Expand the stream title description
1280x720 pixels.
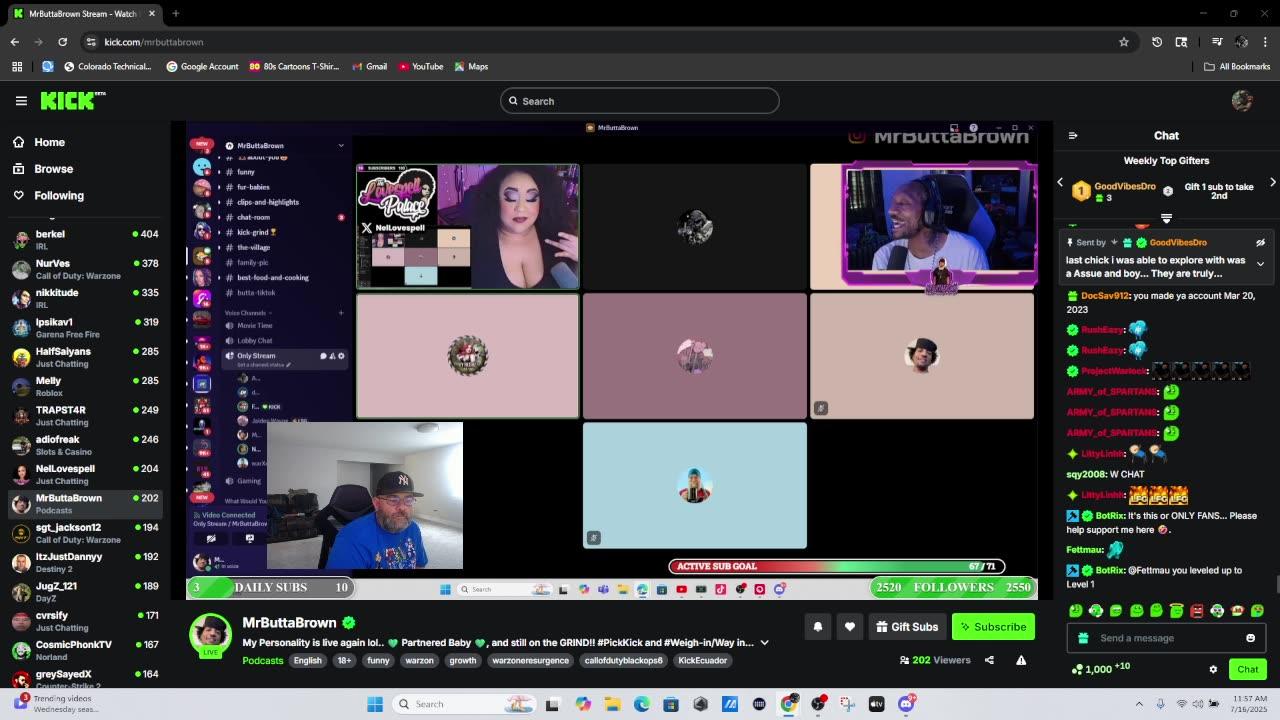coord(764,643)
